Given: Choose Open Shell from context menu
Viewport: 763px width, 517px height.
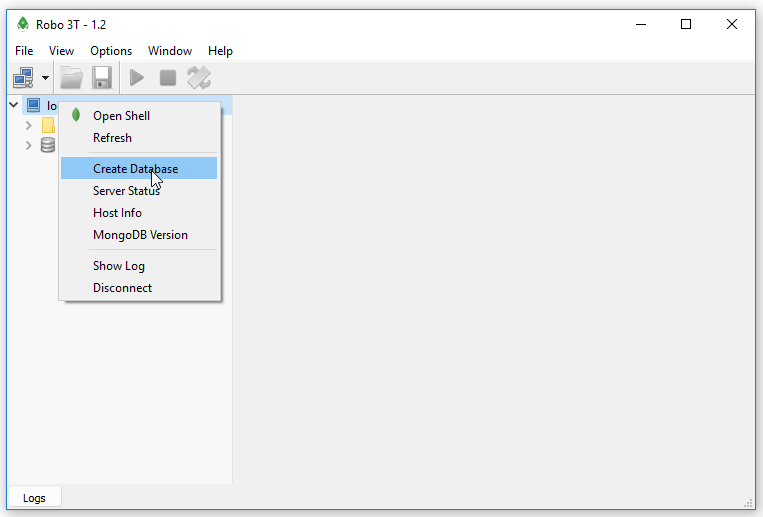Looking at the screenshot, I should click(139, 116).
